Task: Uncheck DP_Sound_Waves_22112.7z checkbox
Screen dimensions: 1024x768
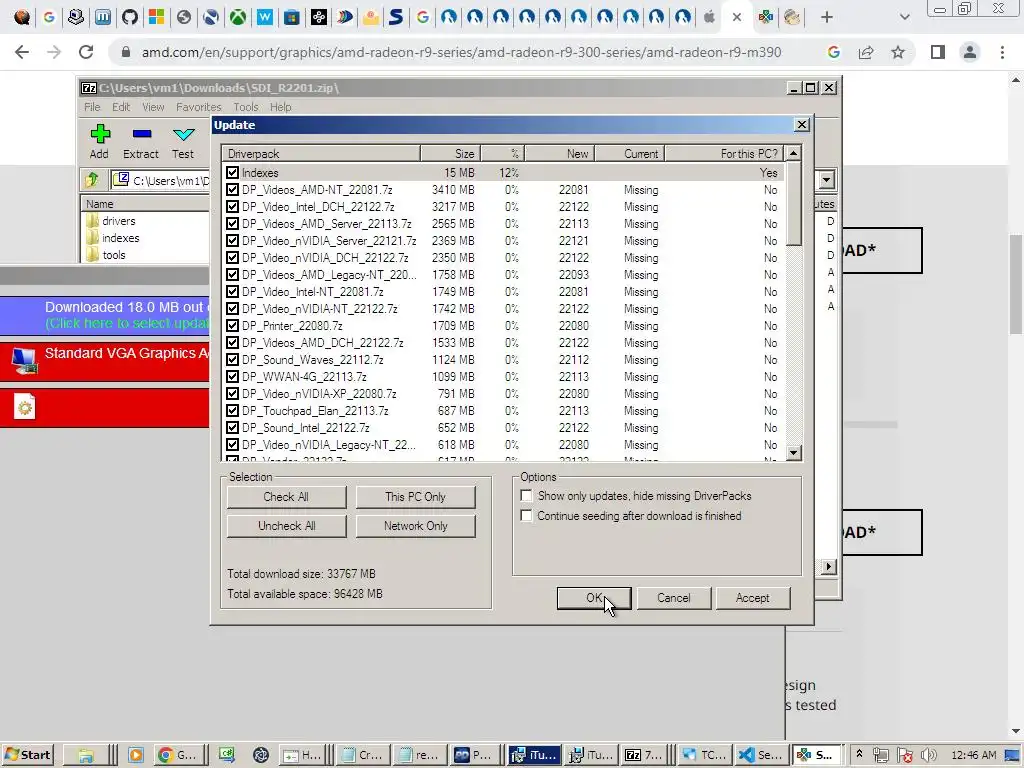Action: [x=232, y=359]
